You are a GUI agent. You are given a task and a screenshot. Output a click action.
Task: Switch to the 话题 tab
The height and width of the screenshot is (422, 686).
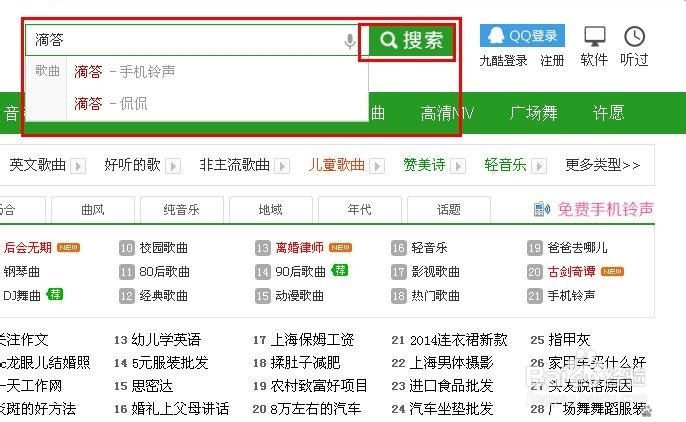[x=448, y=210]
